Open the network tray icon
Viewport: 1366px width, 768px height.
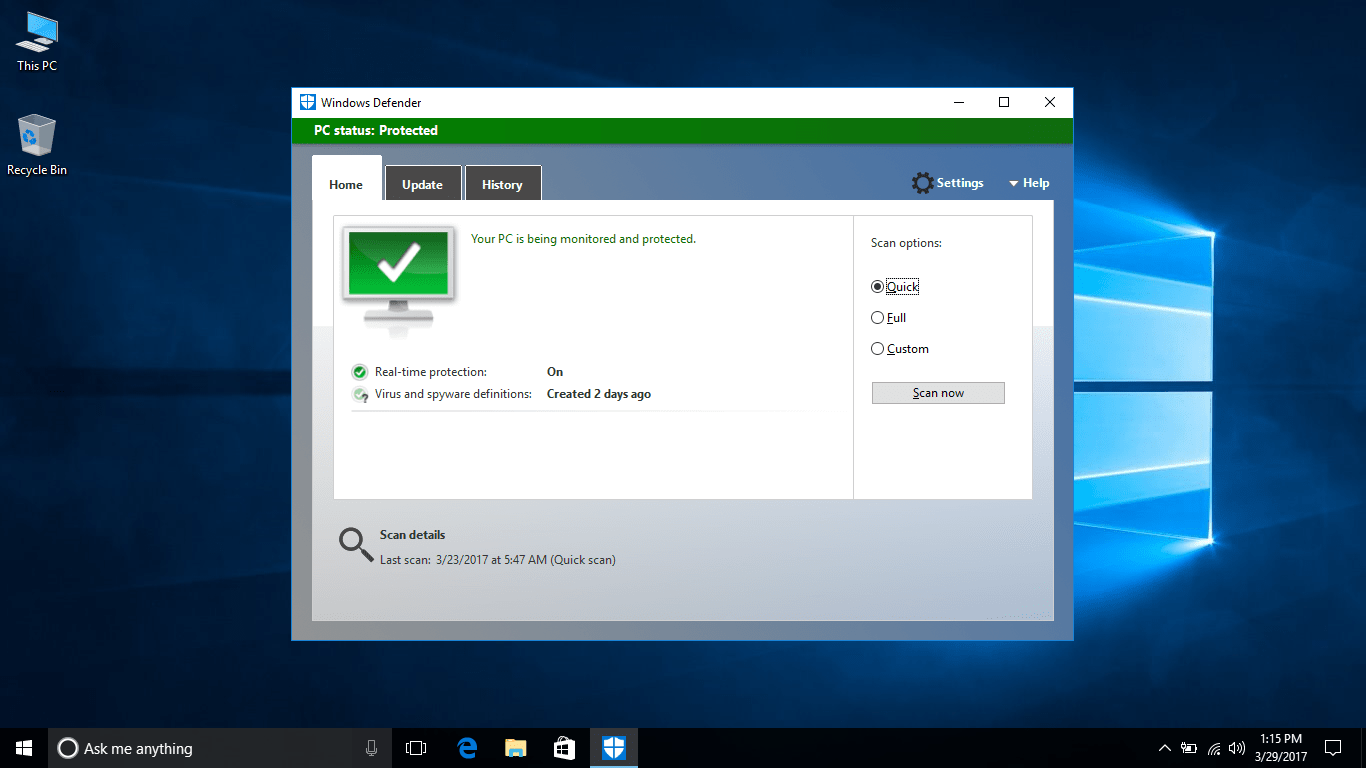(x=1214, y=748)
